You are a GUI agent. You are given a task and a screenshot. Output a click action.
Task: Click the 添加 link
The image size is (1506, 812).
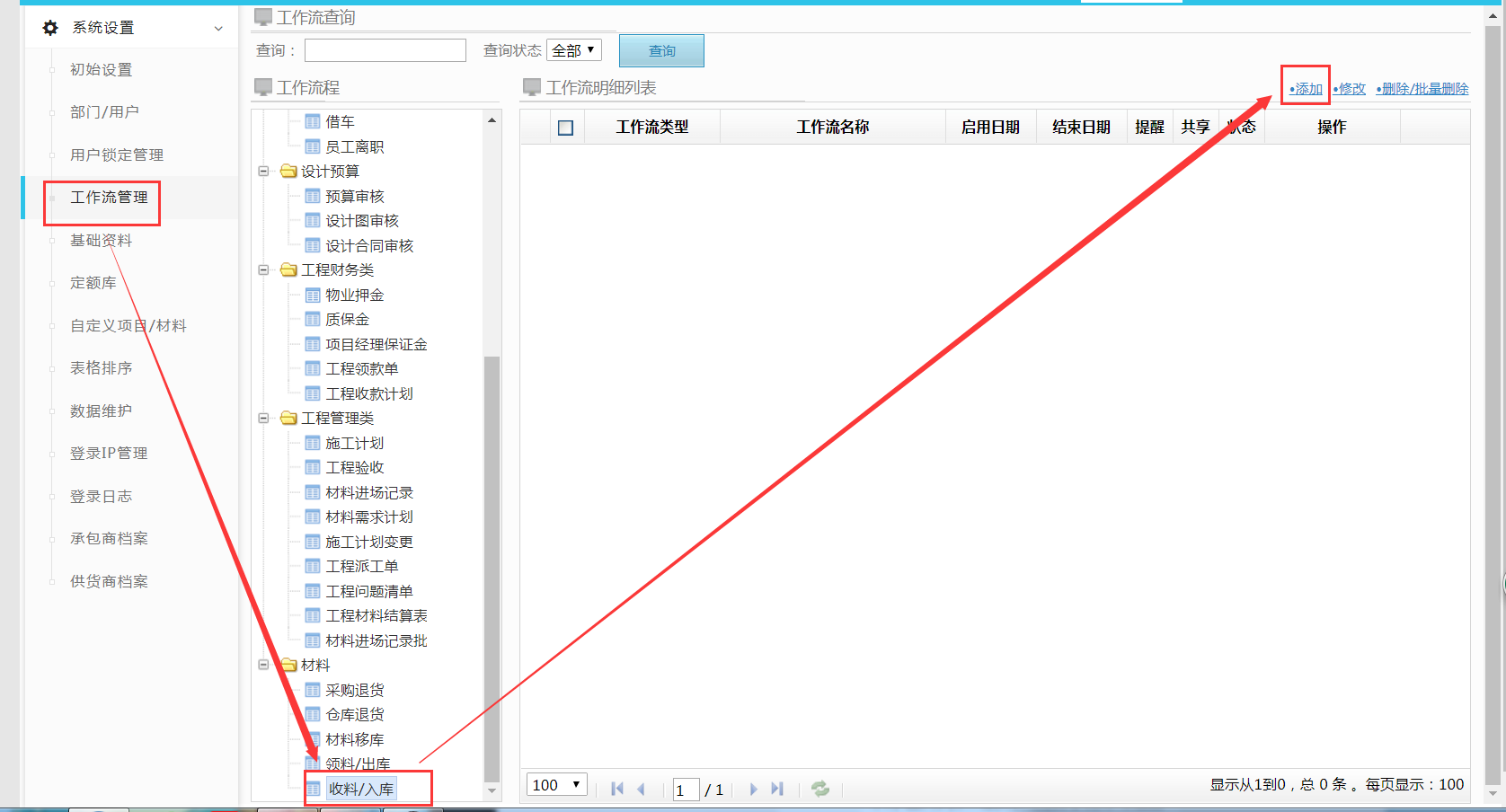point(1307,89)
